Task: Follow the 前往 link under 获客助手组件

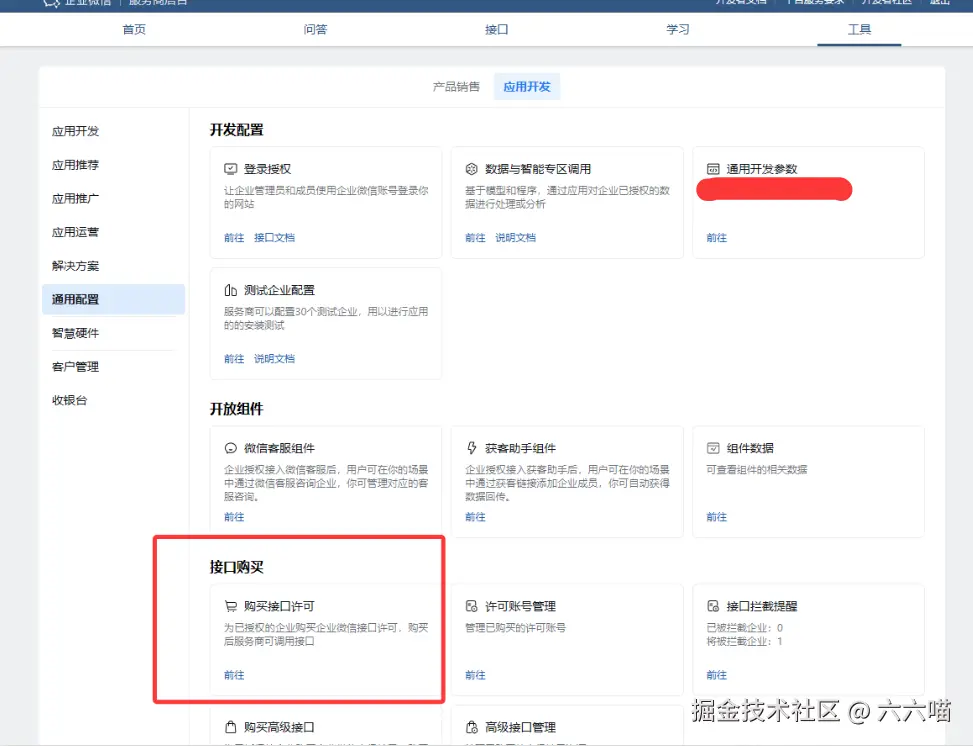Action: pos(475,516)
